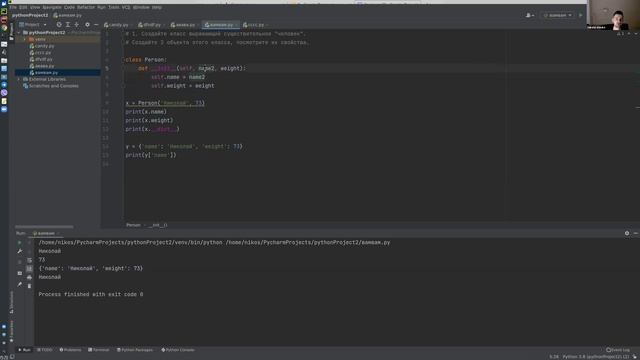Open the View menu
Viewport: 640px width, 360px height.
pos(35,7)
